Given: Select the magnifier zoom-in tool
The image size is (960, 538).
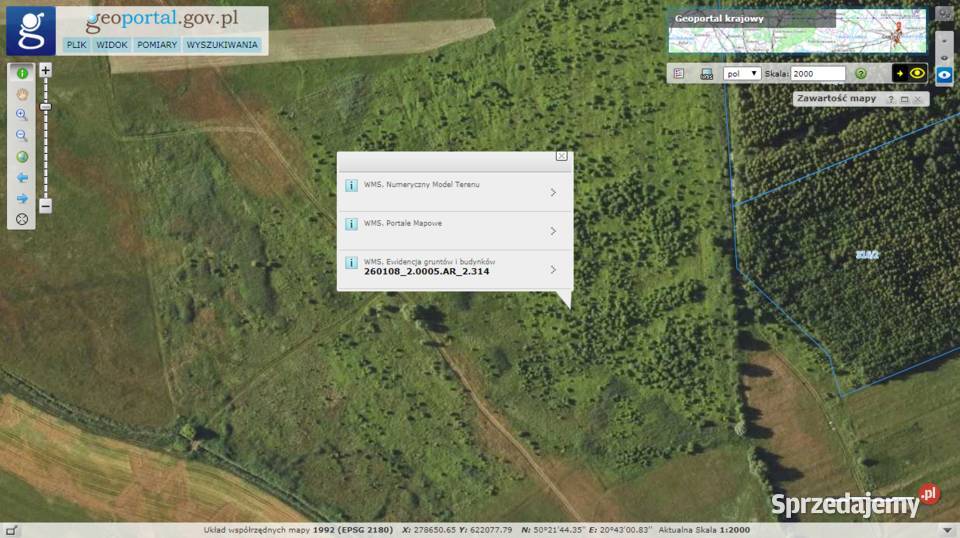Looking at the screenshot, I should (x=21, y=115).
